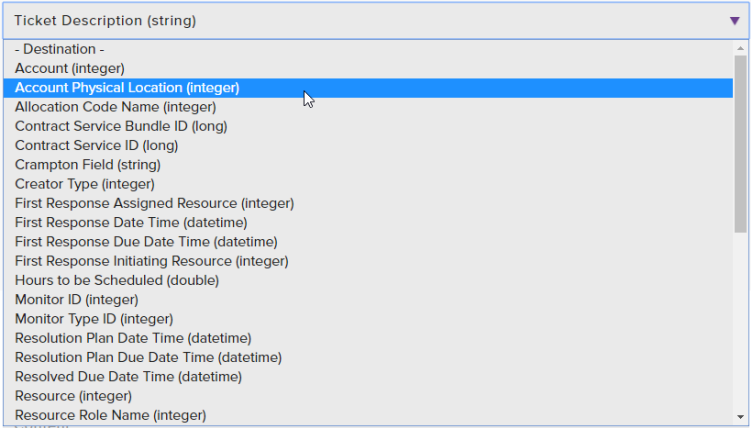Pick Resolution Plan Date Time (datetime)
This screenshot has height=428, width=751.
[133, 338]
